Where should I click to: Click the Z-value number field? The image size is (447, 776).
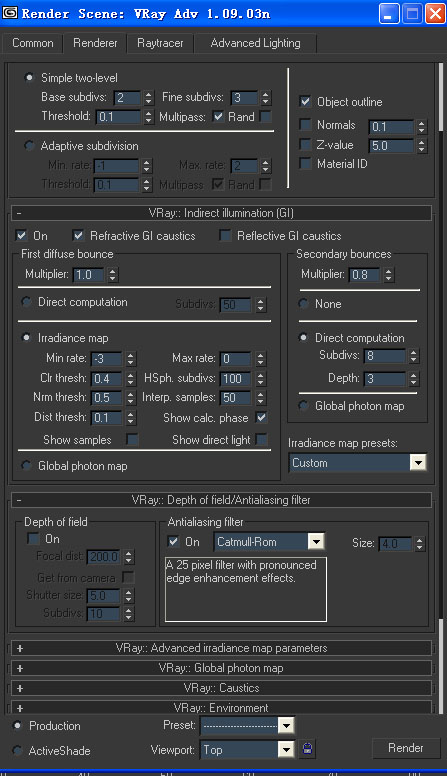pos(392,146)
